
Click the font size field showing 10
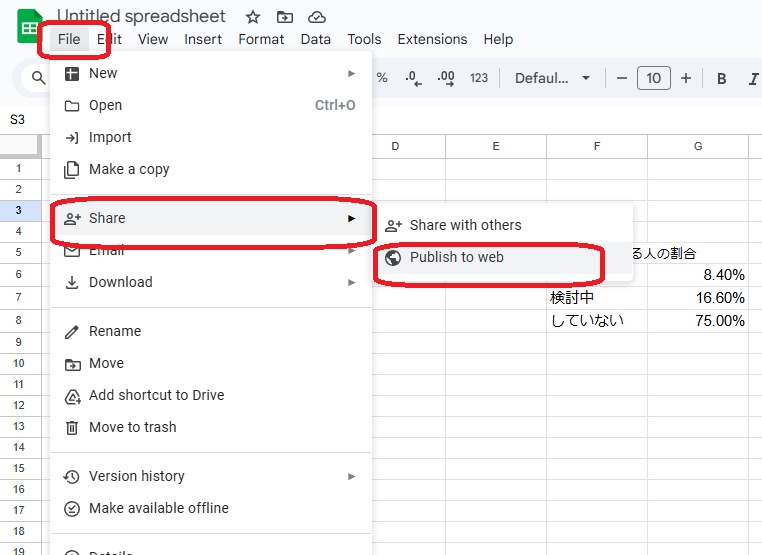pyautogui.click(x=654, y=78)
